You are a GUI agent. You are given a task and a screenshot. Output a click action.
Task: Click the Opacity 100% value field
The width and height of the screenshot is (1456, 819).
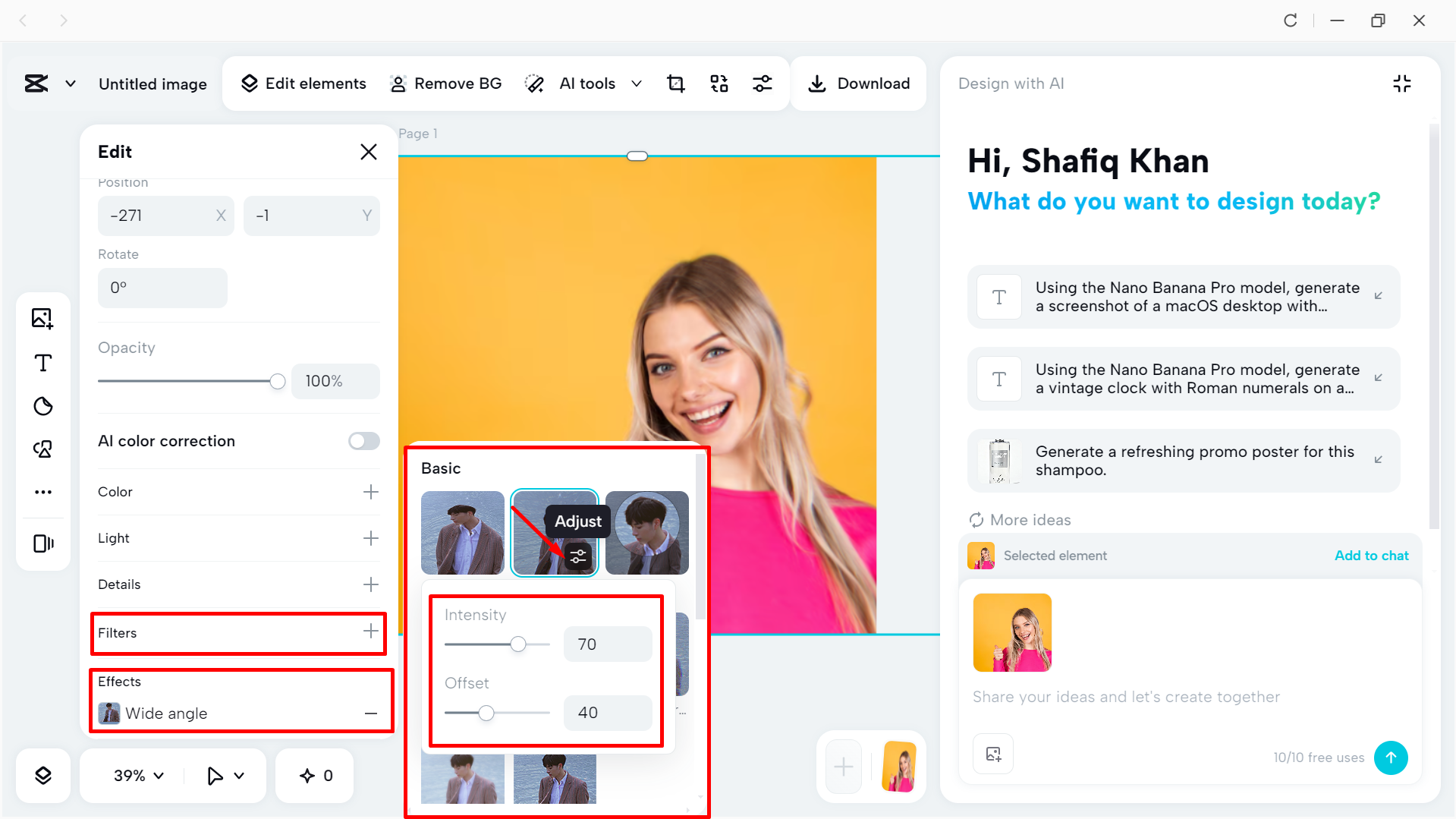pyautogui.click(x=335, y=381)
